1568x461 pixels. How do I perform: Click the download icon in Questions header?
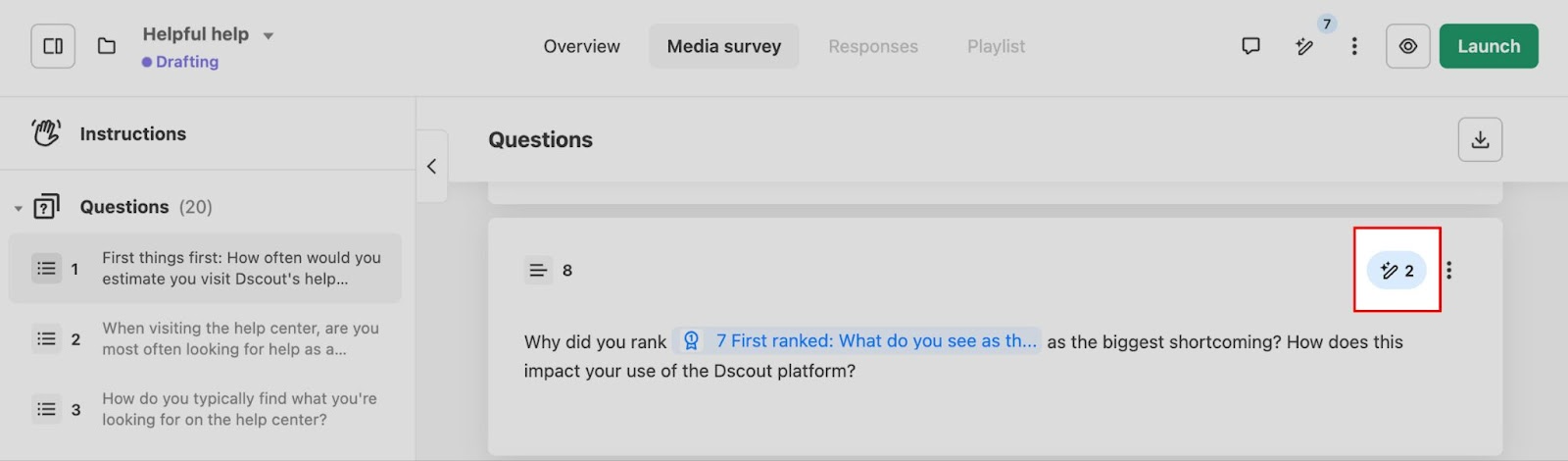1480,140
